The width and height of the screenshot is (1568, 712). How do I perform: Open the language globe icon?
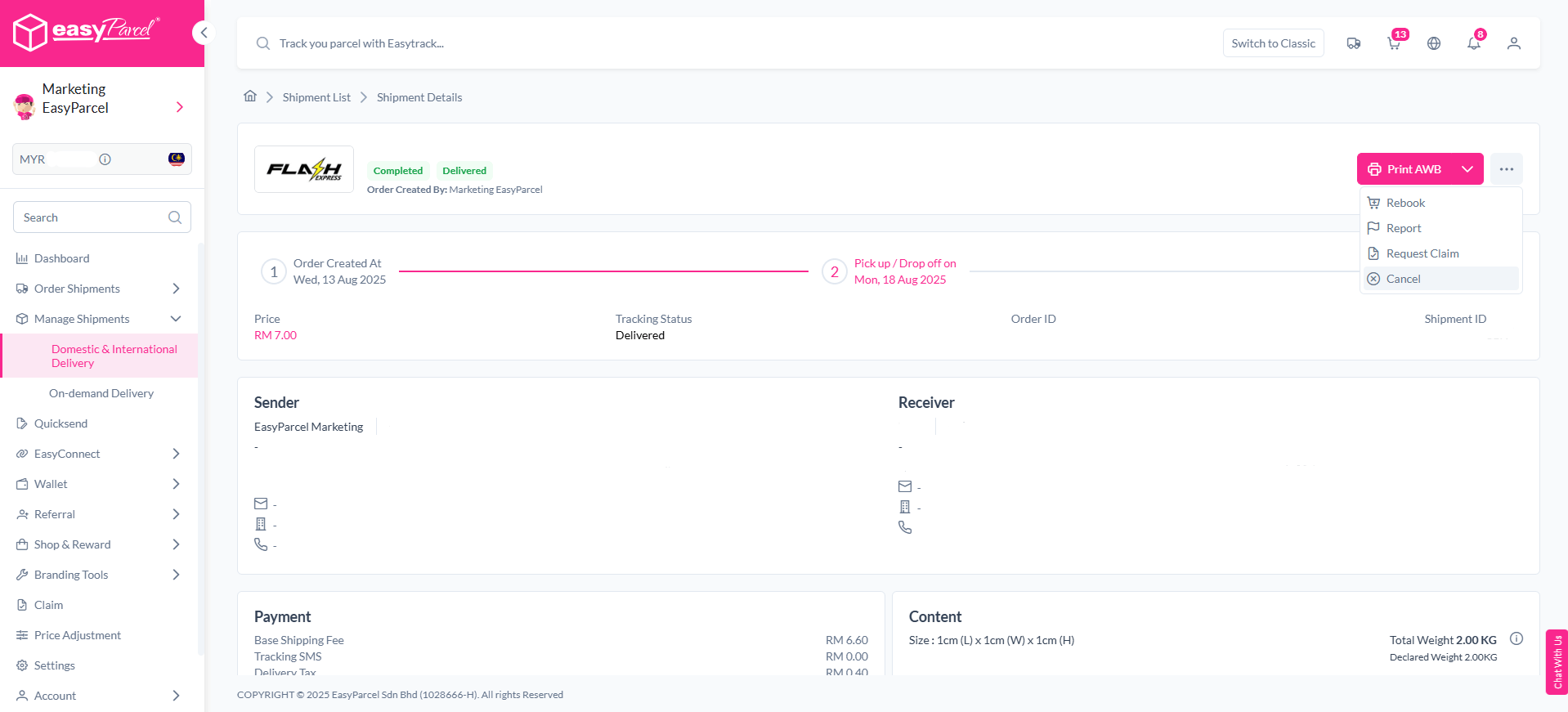1434,43
